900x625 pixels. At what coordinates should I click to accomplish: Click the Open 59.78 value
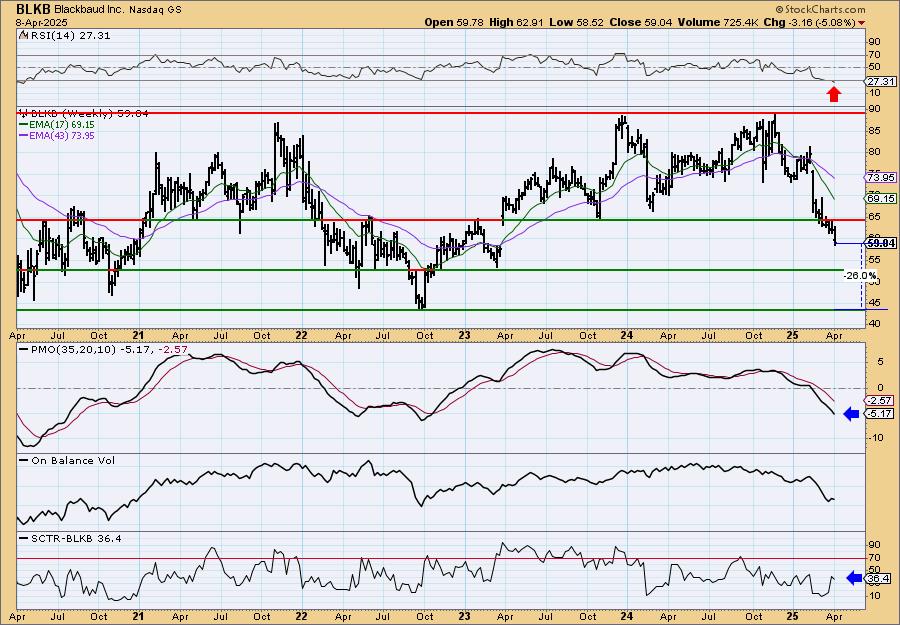(x=454, y=22)
